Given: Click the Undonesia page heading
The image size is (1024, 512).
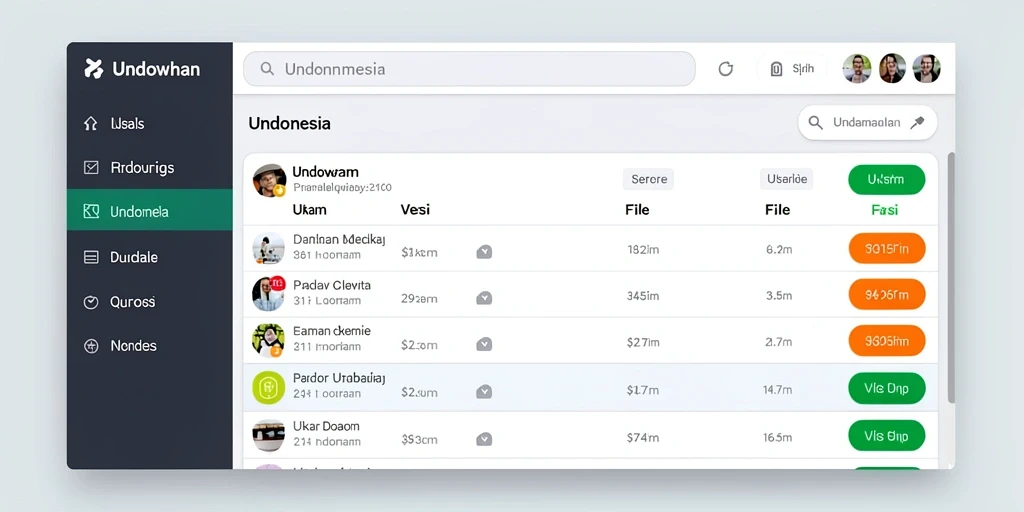Looking at the screenshot, I should [x=289, y=123].
